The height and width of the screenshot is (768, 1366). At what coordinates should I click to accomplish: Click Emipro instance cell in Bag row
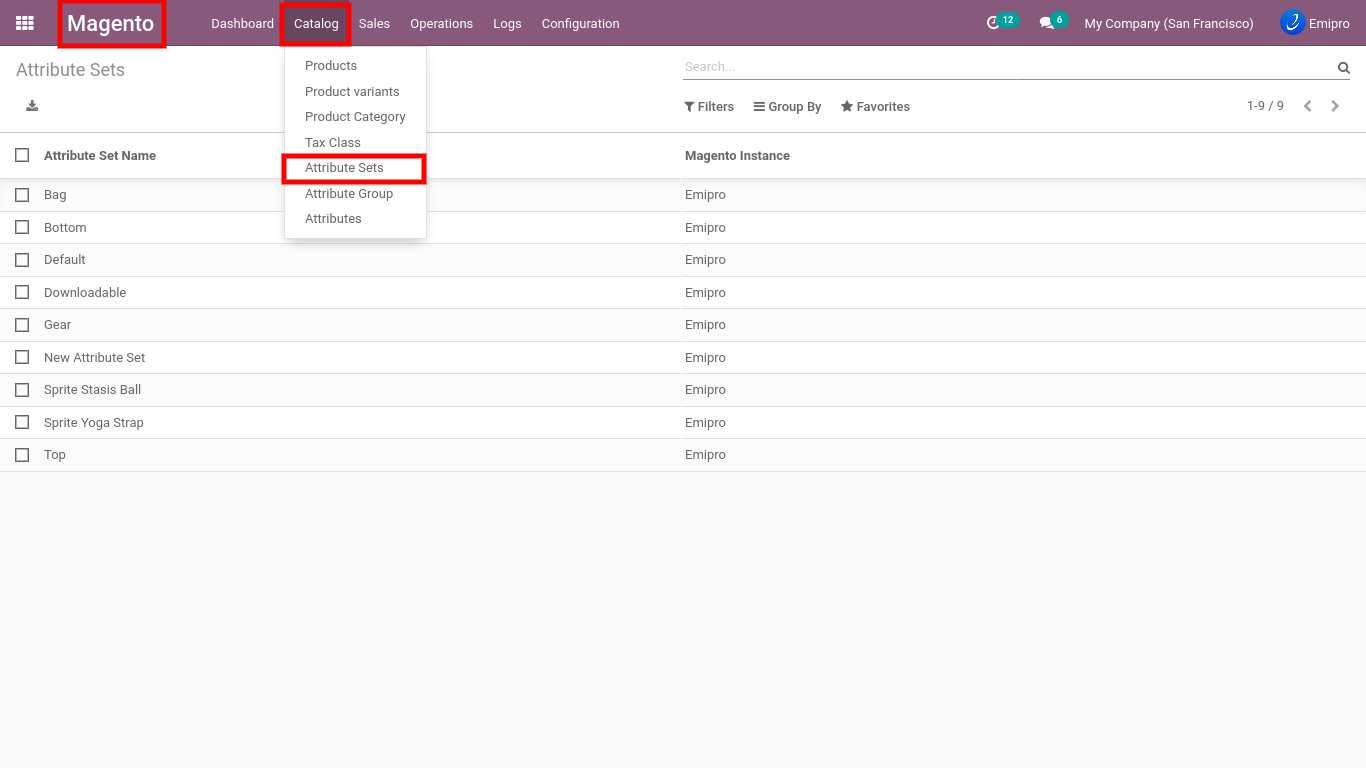click(705, 195)
